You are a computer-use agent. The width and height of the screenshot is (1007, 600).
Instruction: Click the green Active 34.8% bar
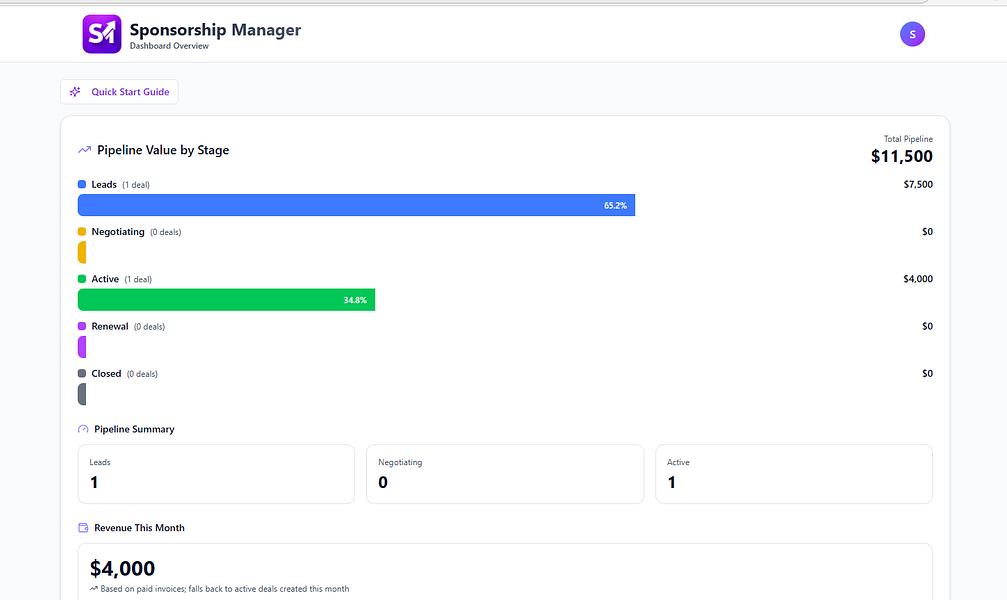[226, 300]
